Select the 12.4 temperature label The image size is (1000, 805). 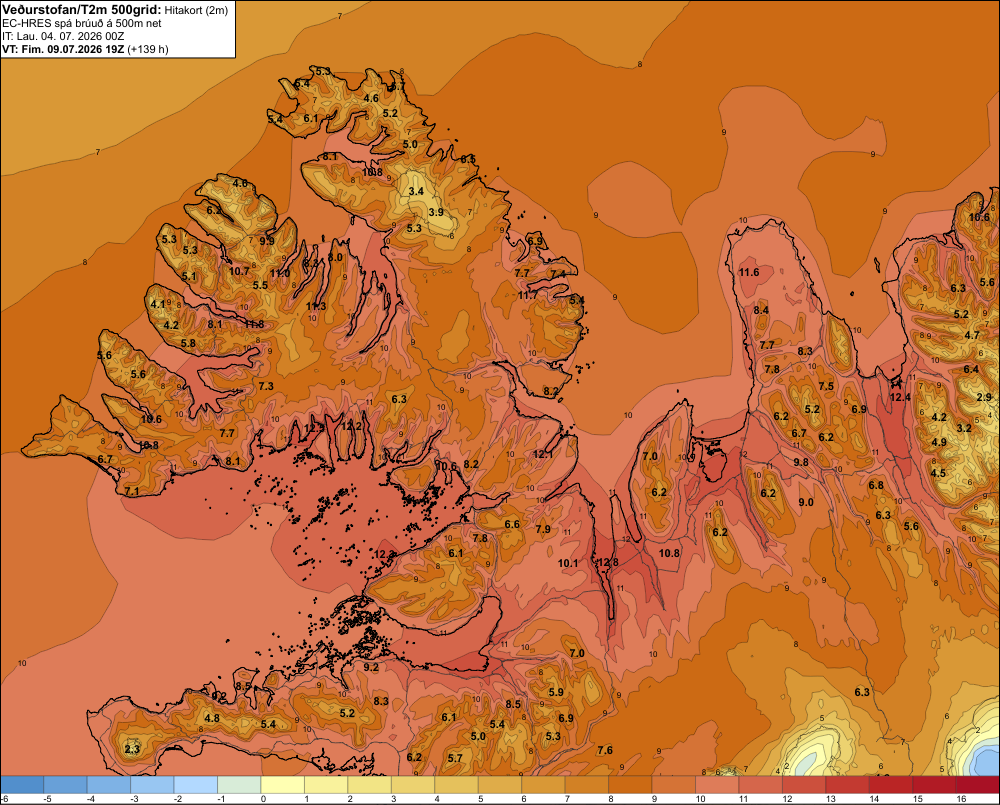pos(901,397)
